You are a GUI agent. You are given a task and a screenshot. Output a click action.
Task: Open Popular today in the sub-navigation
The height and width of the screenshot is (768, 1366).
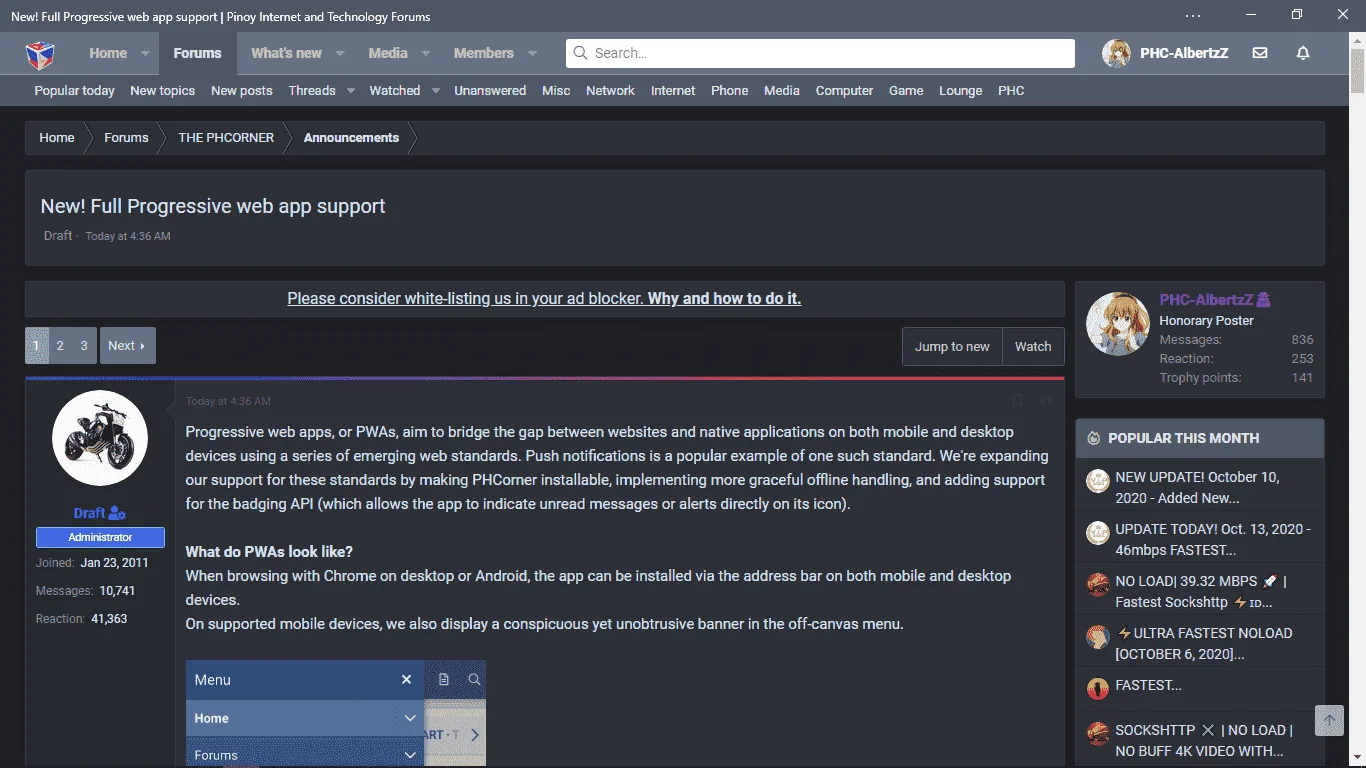tap(75, 90)
